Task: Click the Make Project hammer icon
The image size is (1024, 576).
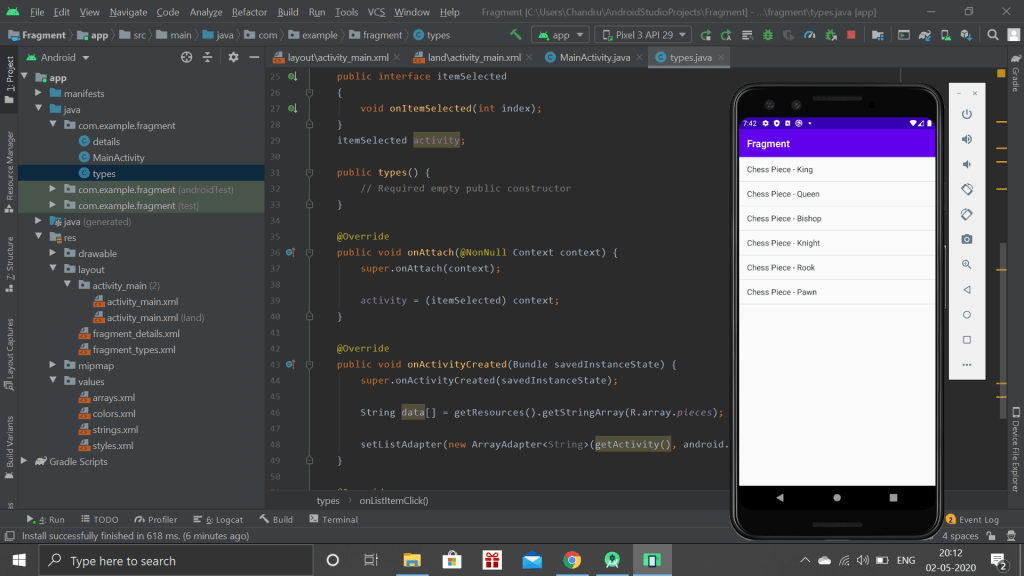Action: click(516, 35)
